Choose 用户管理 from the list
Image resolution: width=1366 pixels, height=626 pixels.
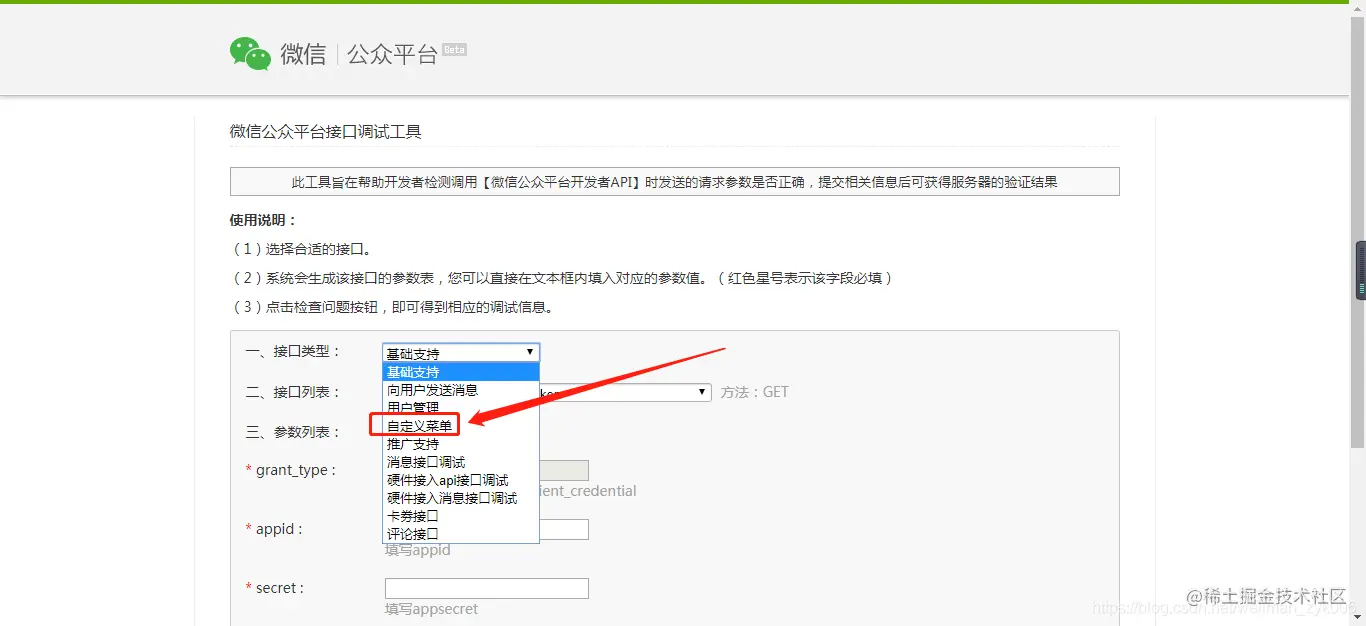(460, 407)
